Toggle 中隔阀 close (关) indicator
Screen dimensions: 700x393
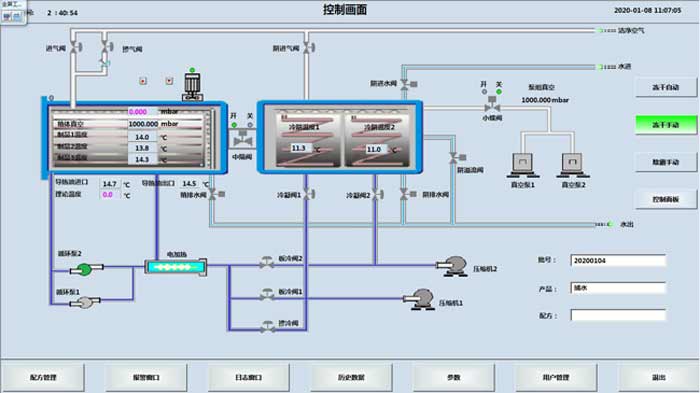[x=250, y=125]
